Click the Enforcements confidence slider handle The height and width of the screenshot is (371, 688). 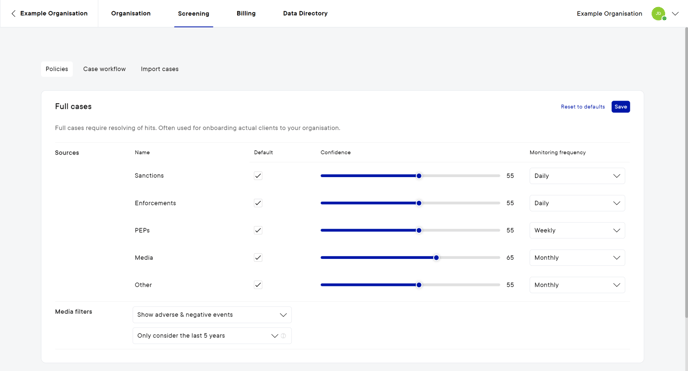coord(419,203)
